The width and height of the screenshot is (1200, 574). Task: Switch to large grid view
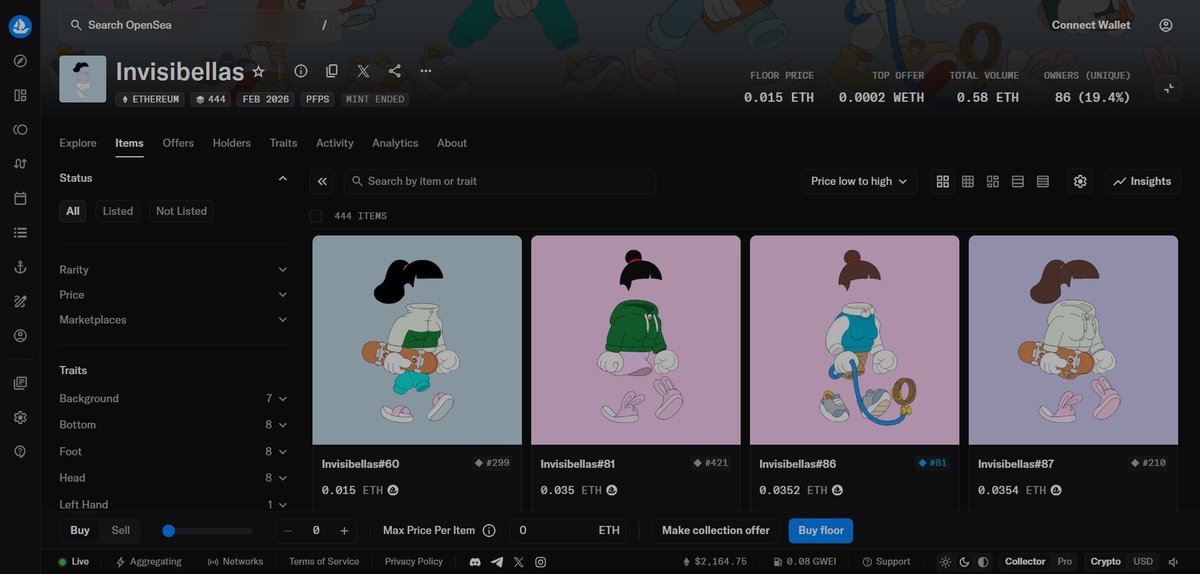coord(943,181)
